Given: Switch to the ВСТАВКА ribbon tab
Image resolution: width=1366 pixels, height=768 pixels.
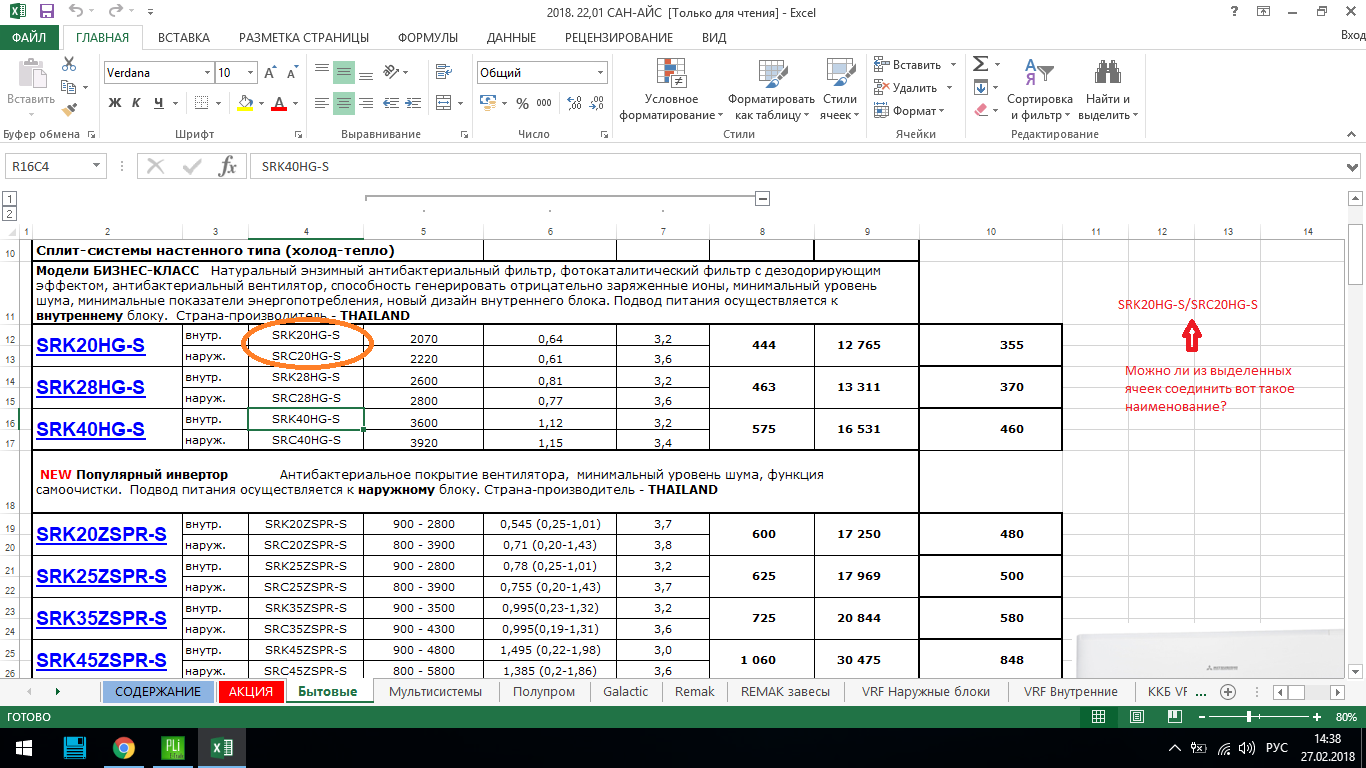Looking at the screenshot, I should click(184, 37).
